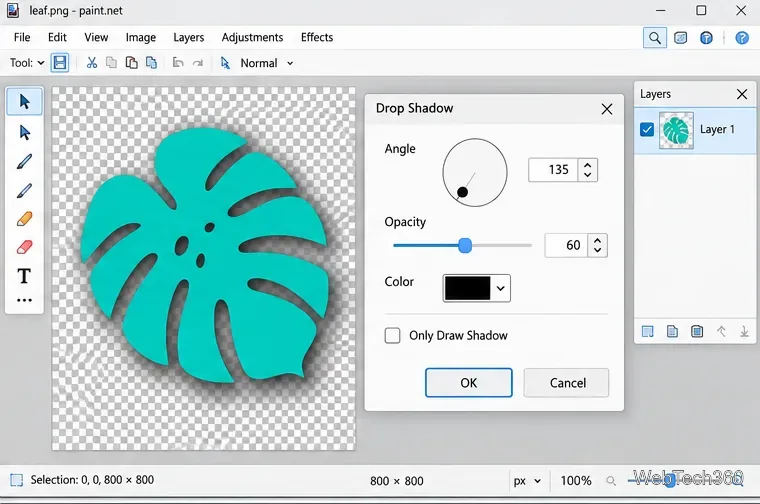Select the Text tool
Viewport: 760px width, 504px height.
point(24,276)
